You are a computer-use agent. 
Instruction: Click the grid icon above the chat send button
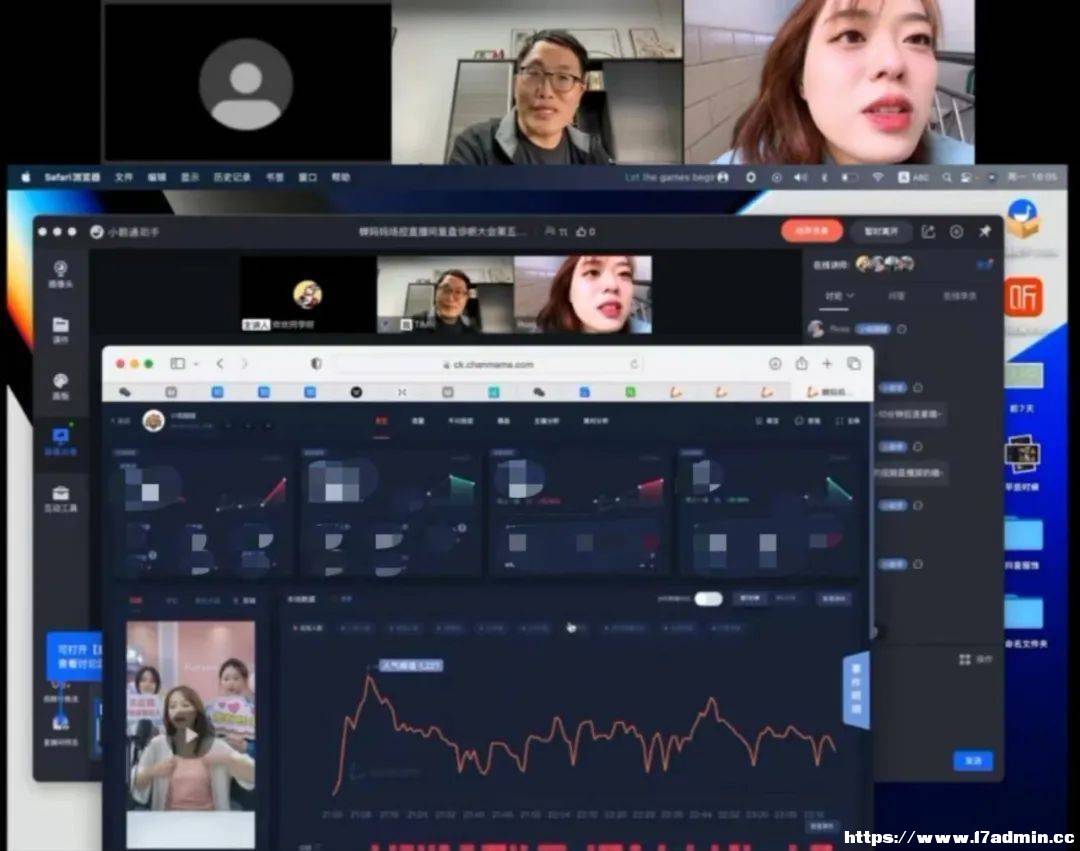965,660
